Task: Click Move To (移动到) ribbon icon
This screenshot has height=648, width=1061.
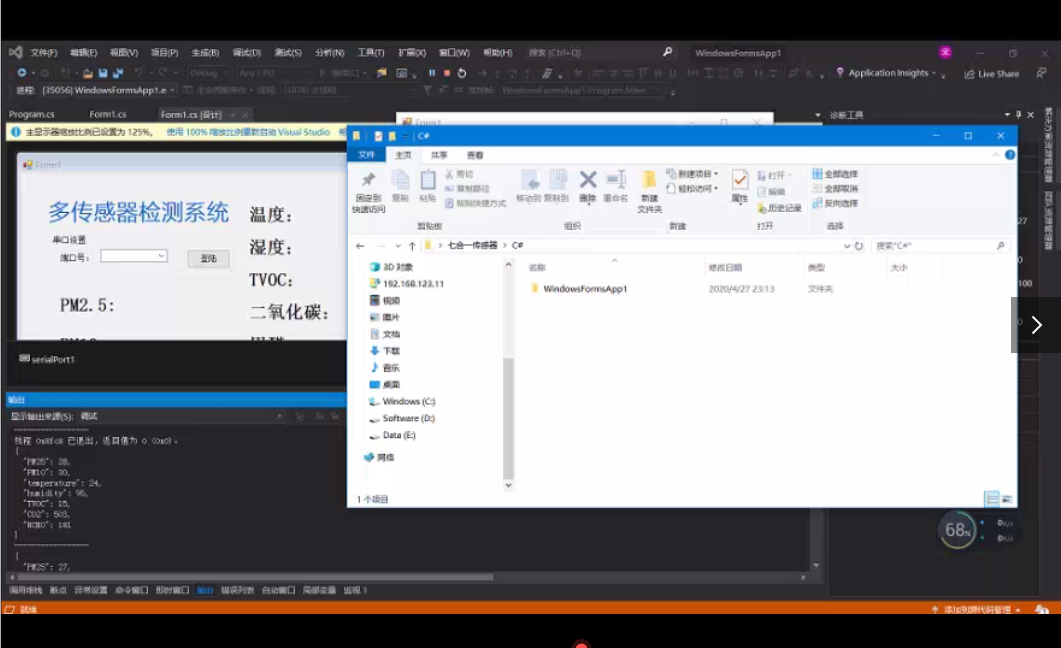Action: pos(528,186)
